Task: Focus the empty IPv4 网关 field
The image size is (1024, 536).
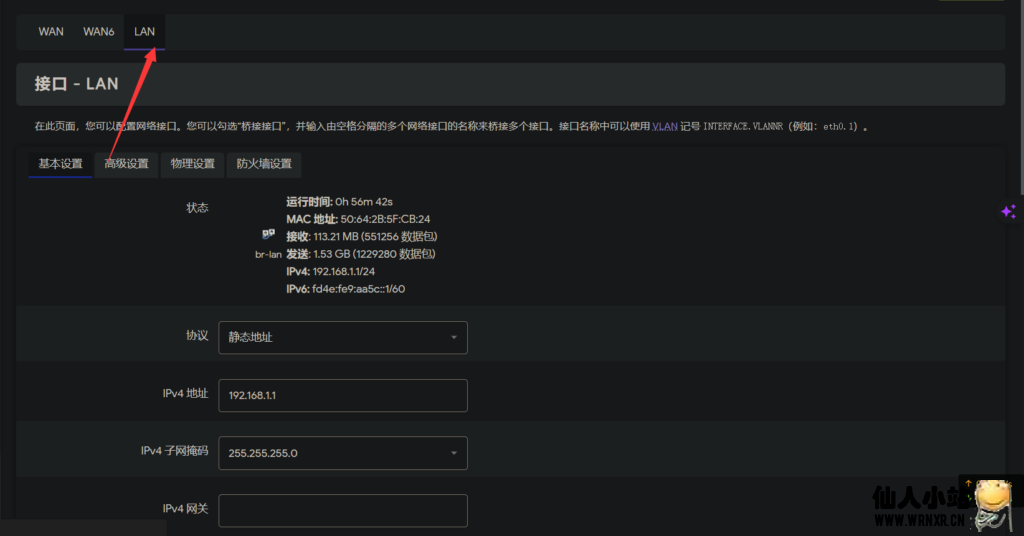Action: (x=343, y=511)
